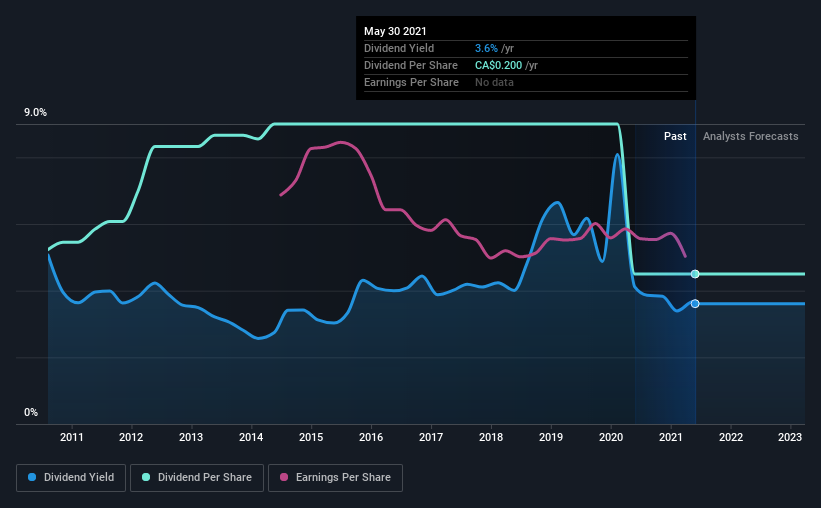The image size is (821, 508).
Task: Click the 3.6% dividend yield value in tooltip
Action: click(x=486, y=48)
